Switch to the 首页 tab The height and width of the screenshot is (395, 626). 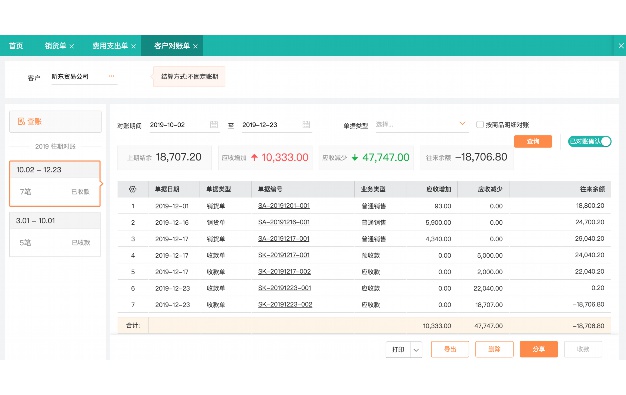tap(16, 46)
